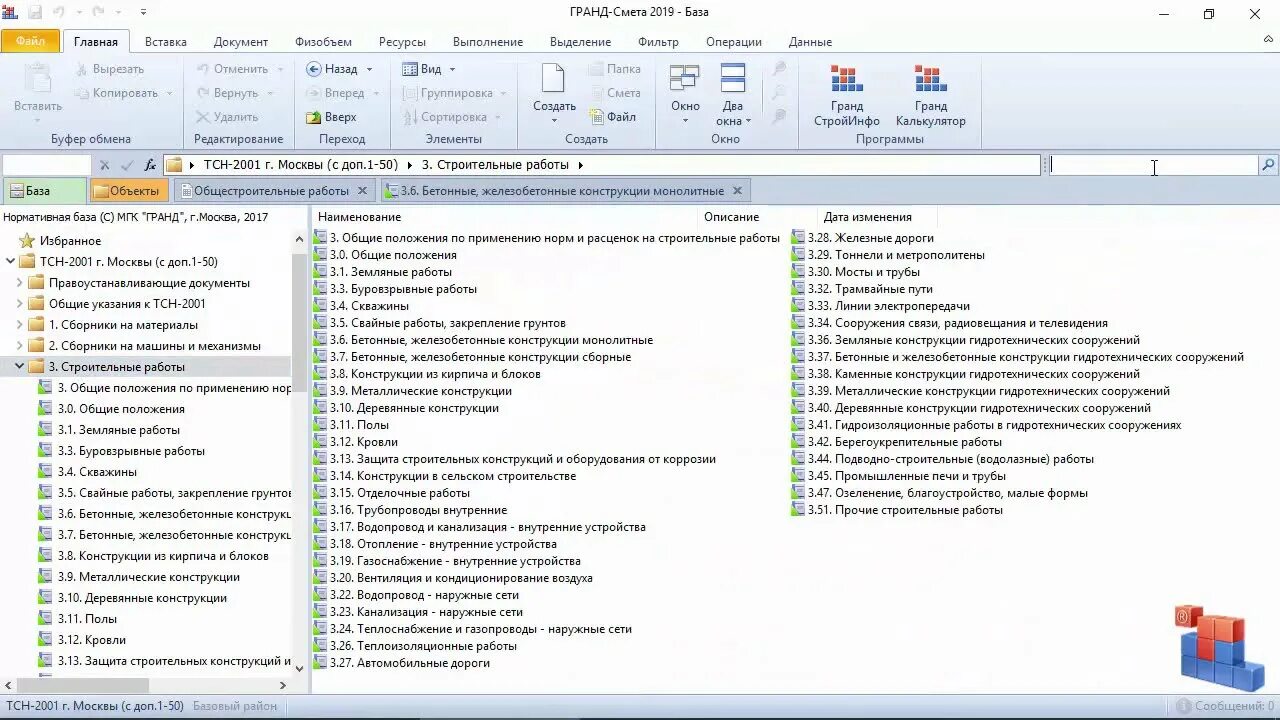Switch to the Вставка ribbon tab
The image size is (1280, 720).
coord(166,42)
